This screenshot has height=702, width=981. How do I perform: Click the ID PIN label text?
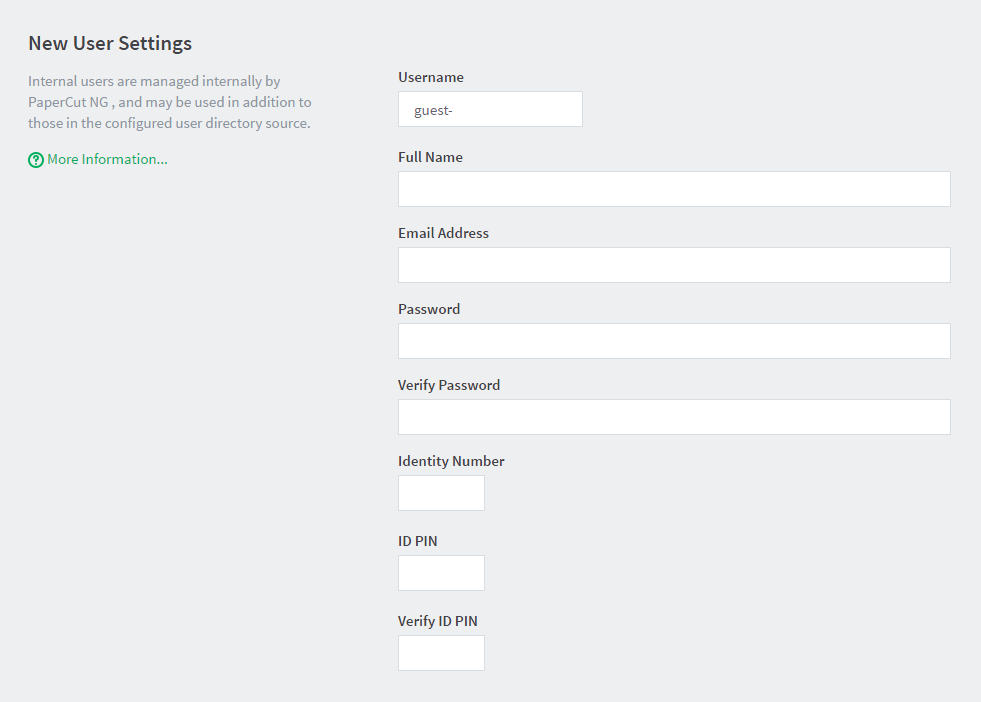tap(418, 541)
